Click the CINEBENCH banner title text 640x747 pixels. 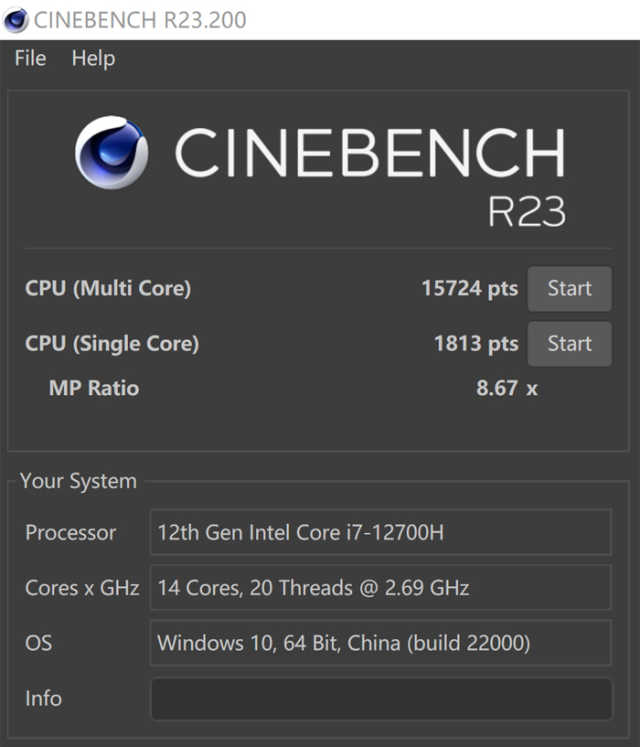369,155
